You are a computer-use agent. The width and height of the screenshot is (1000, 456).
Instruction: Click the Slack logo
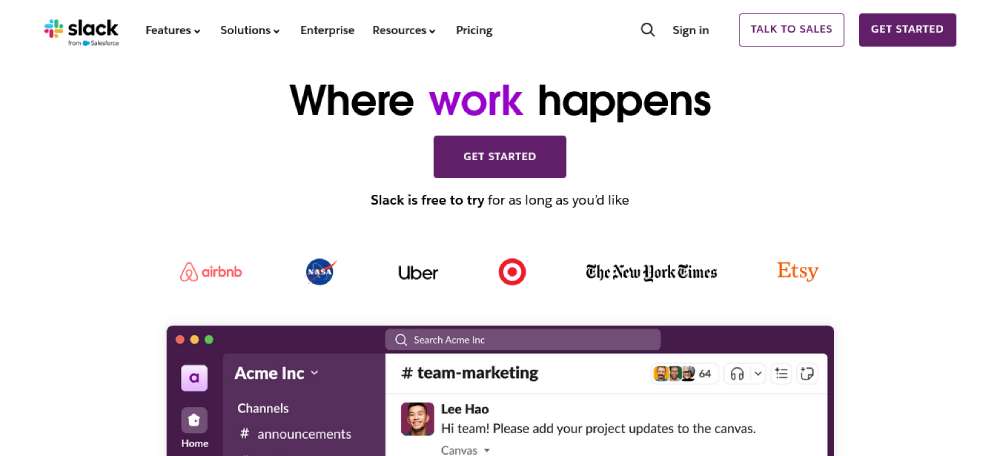(81, 30)
